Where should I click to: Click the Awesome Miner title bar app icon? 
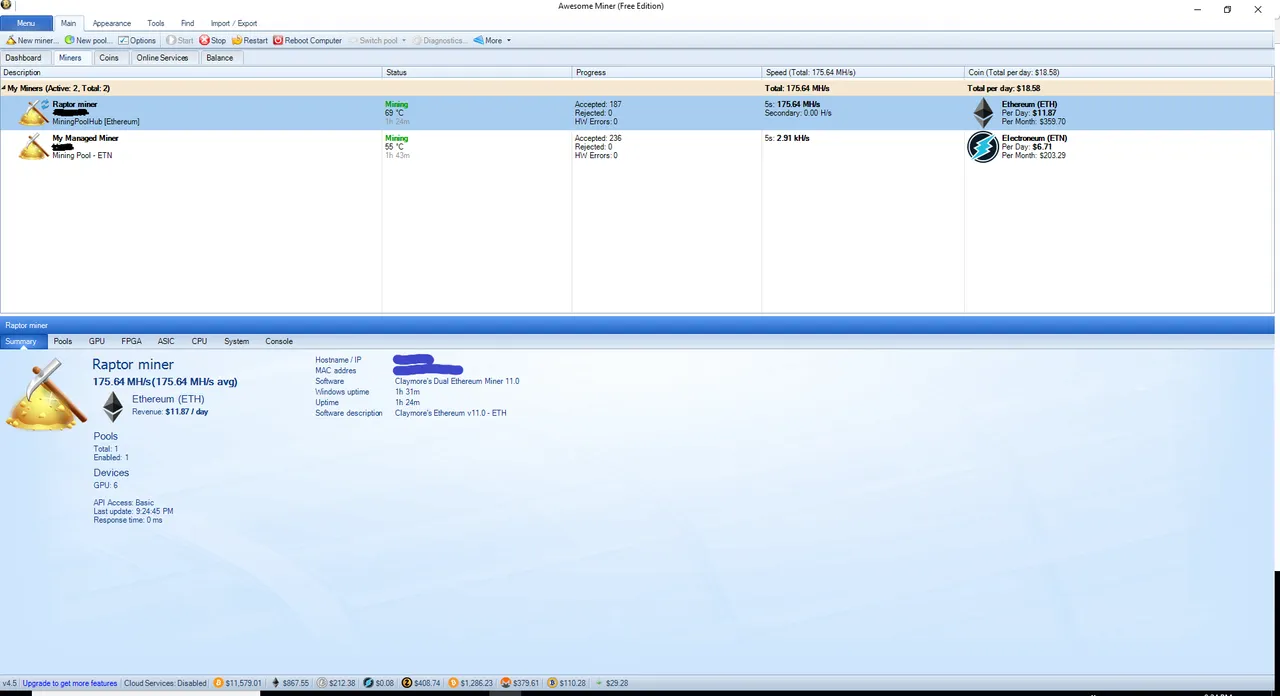[x=6, y=5]
